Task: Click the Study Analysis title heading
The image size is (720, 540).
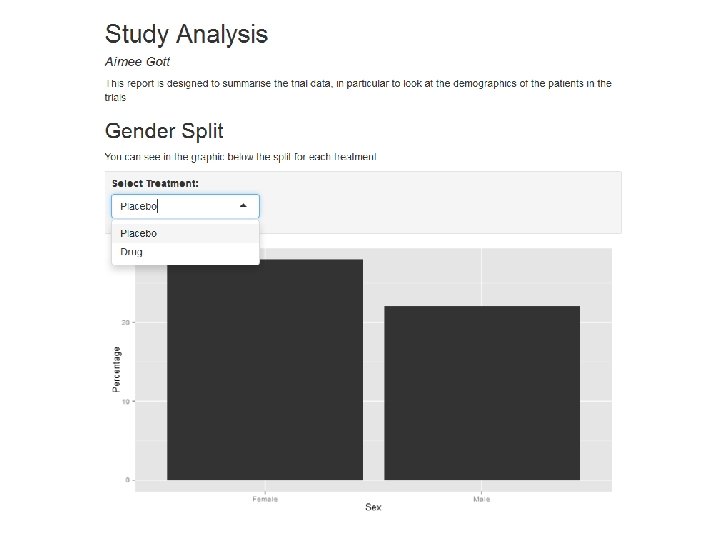Action: pyautogui.click(x=187, y=34)
